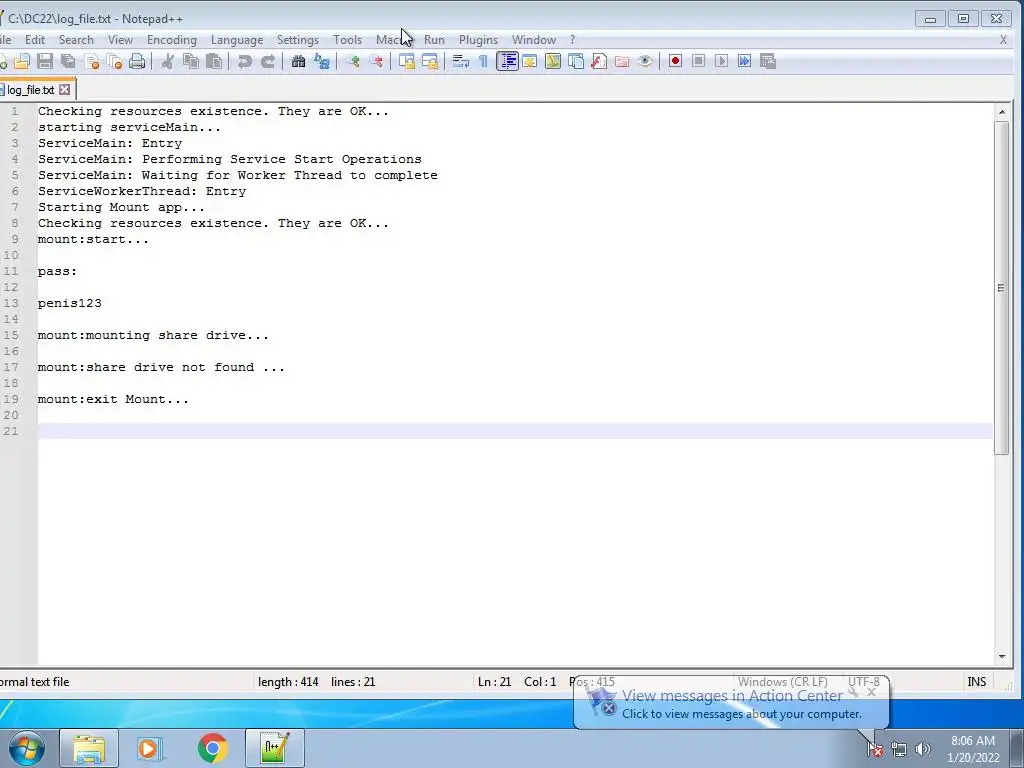This screenshot has height=768, width=1024.
Task: Open the View menu
Action: tap(120, 40)
